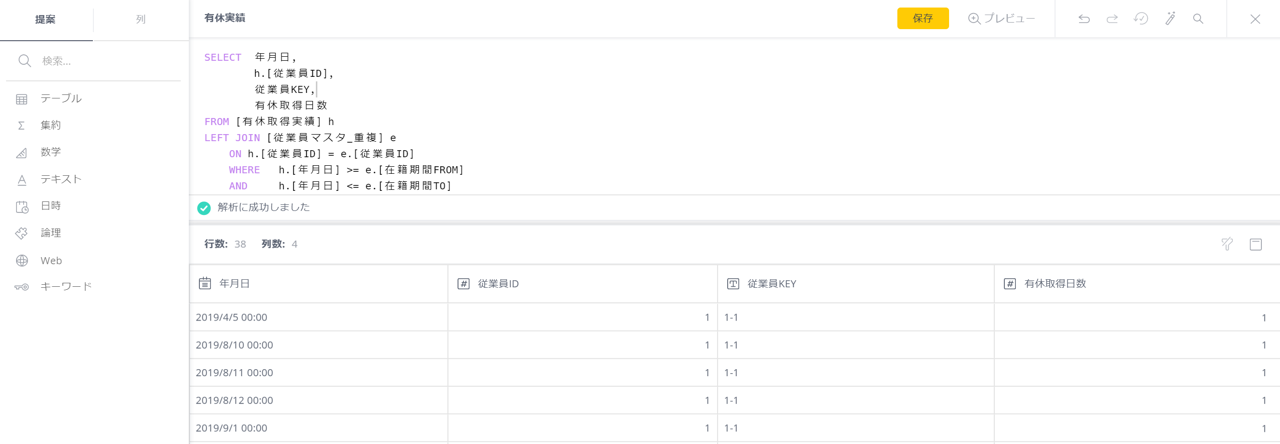Click the magic wand format icon
1280x444 pixels.
tap(1170, 19)
